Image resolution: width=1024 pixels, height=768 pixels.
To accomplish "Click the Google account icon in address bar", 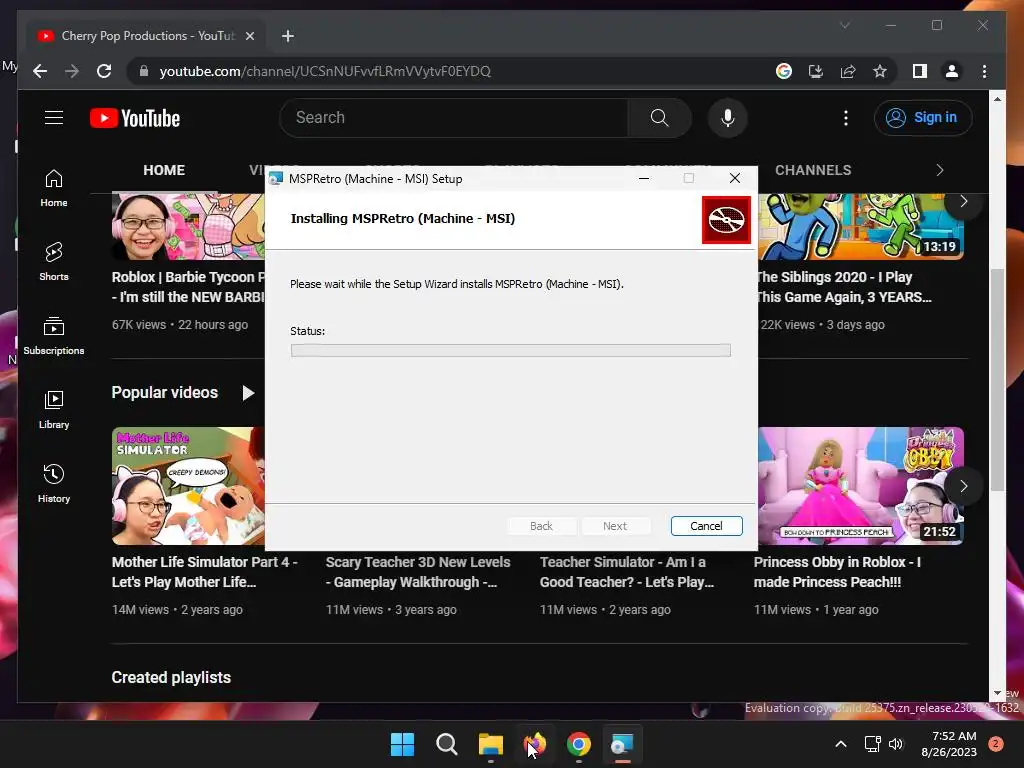I will (784, 71).
